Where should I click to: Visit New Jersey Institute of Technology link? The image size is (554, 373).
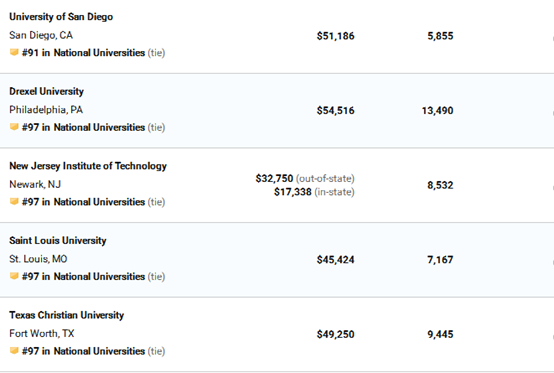[88, 166]
